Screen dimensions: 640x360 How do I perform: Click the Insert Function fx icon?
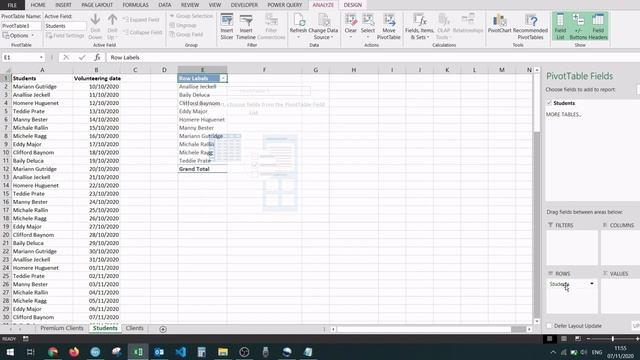(97, 58)
